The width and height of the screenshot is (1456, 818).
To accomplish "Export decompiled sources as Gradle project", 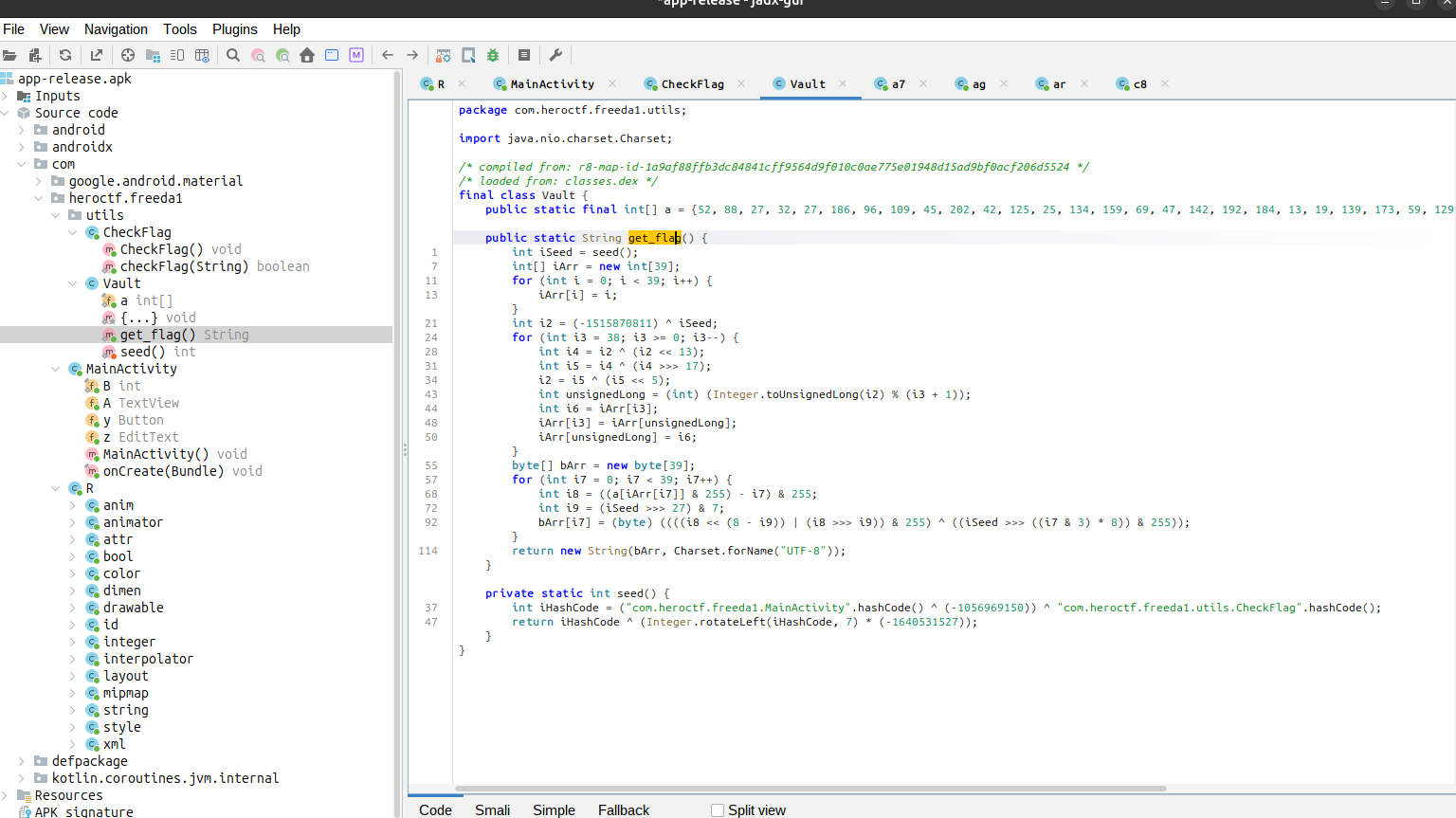I will pos(97,54).
